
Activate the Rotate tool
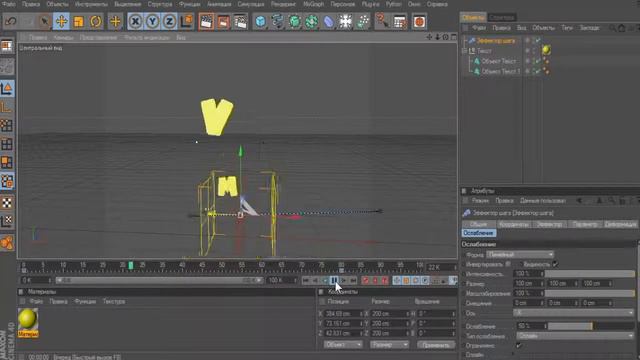(x=96, y=21)
